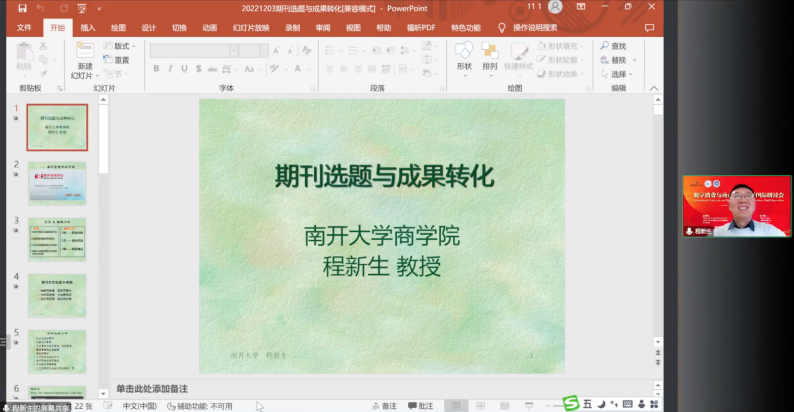Open the Comments (批注) button in status bar
The image size is (794, 412).
tap(421, 406)
